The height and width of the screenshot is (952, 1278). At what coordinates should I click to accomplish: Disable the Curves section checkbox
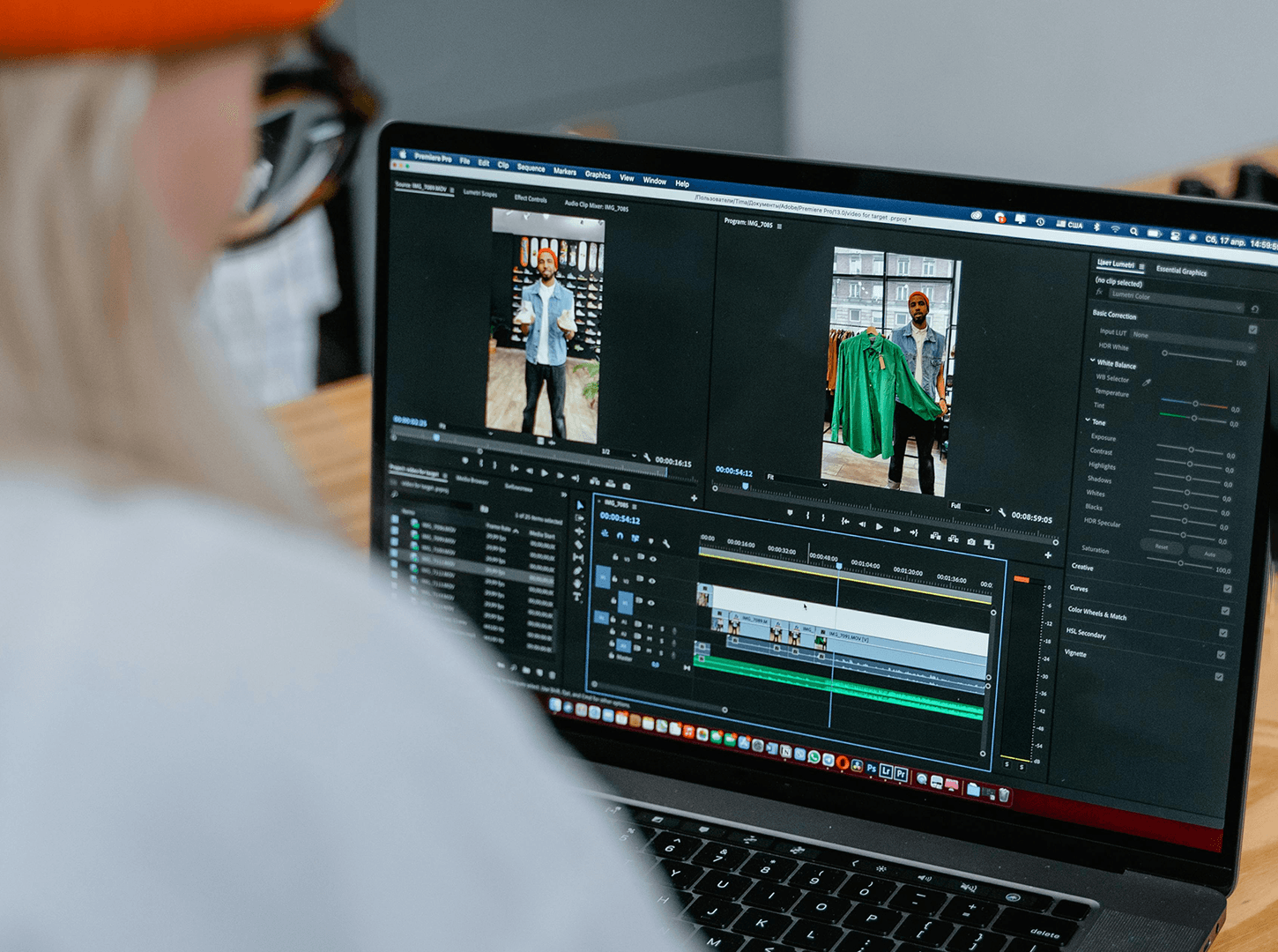pos(1228,589)
